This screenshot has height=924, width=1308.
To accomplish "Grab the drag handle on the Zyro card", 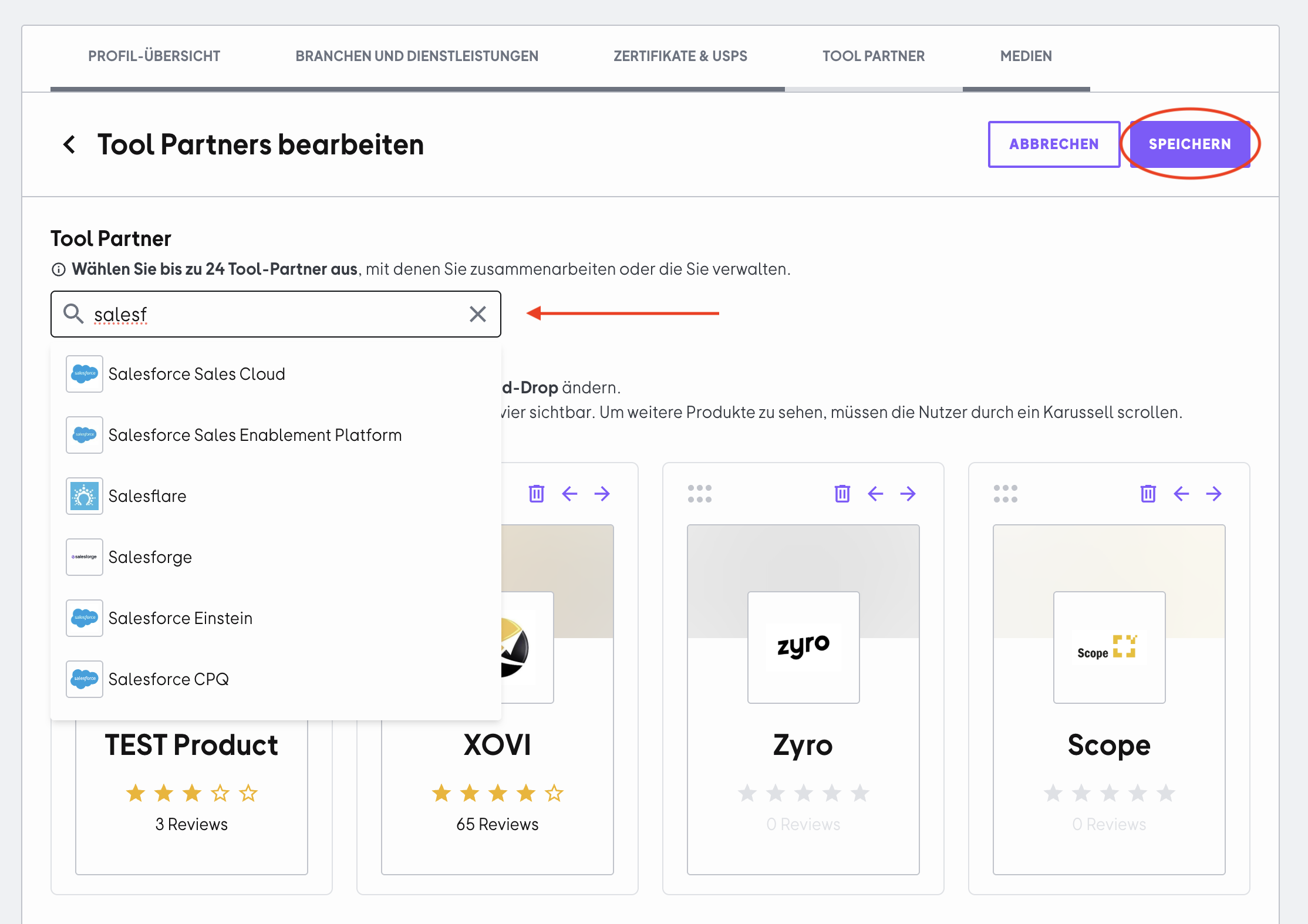I will [700, 494].
